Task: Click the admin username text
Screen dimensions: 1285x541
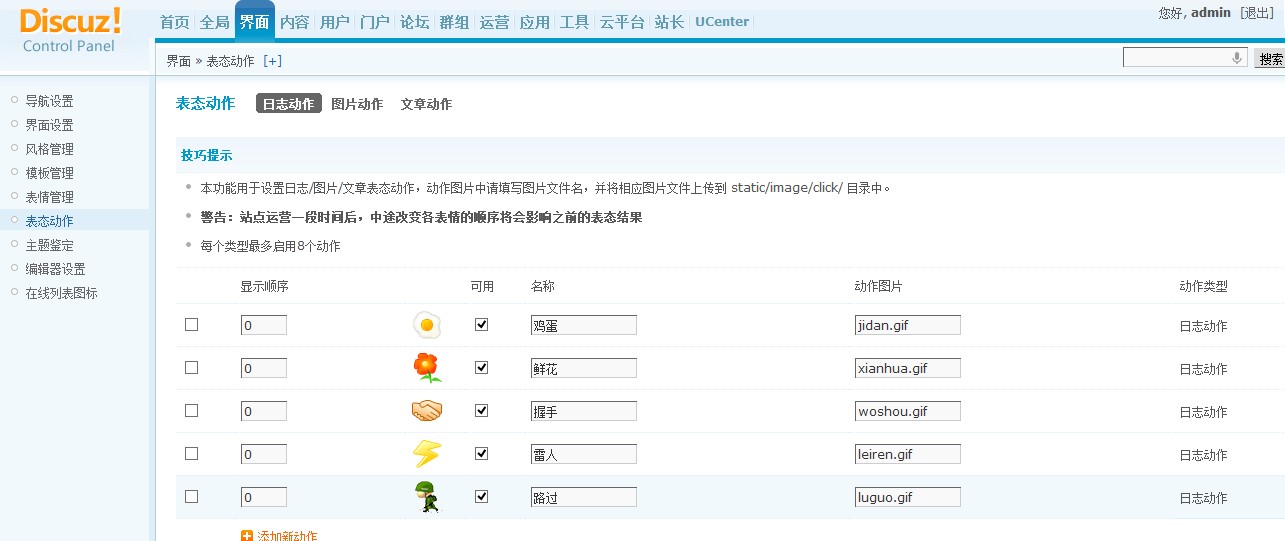Action: pos(1211,13)
